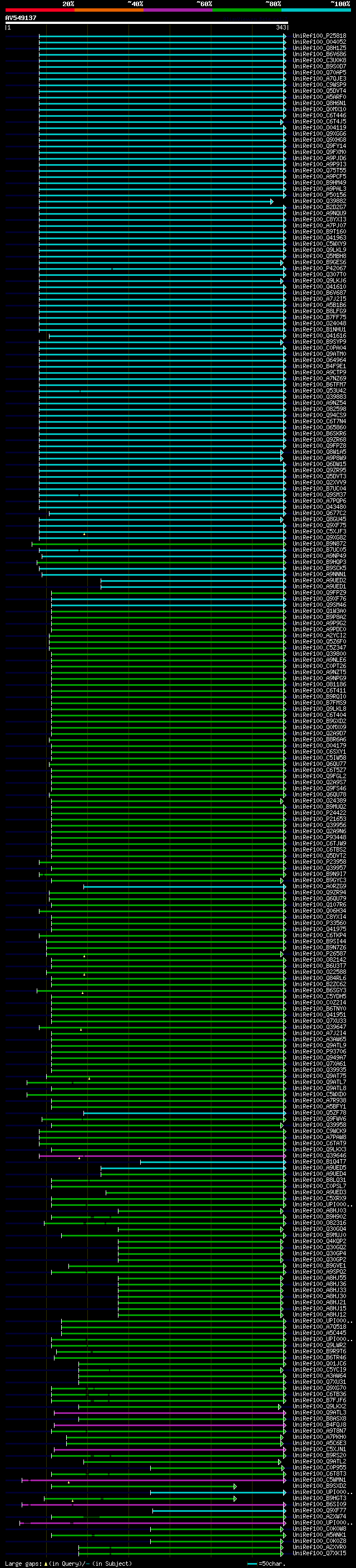Open hit UniRef100_P25818

[319, 36]
